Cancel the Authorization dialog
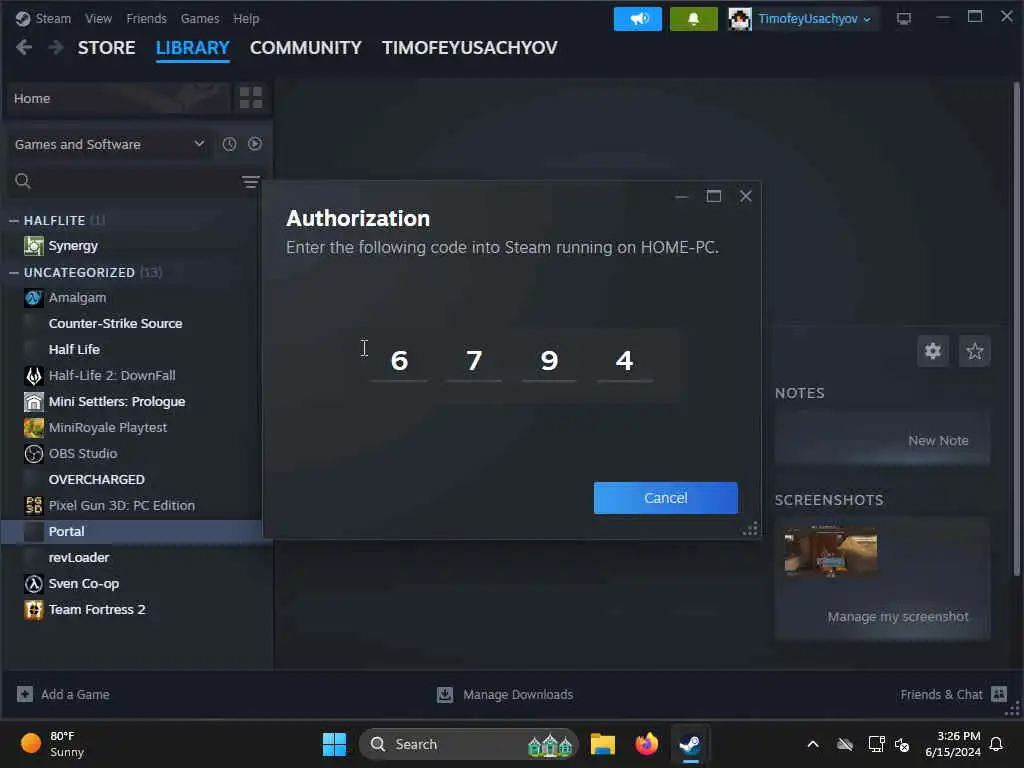This screenshot has height=768, width=1024. 665,498
